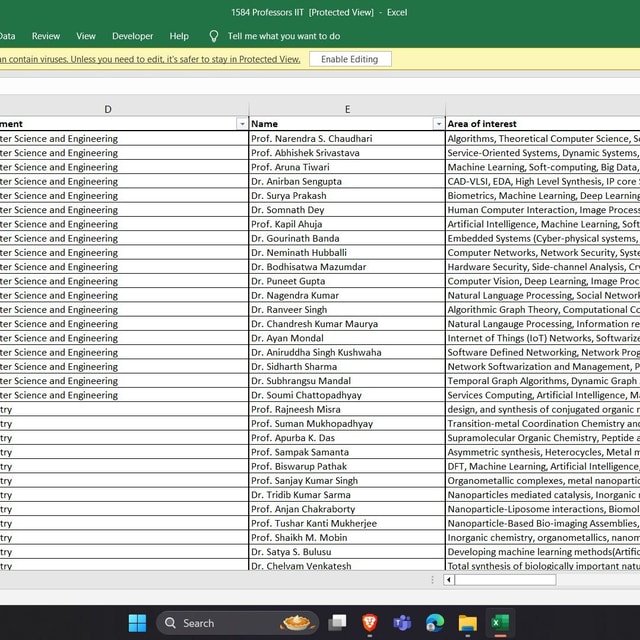
Task: Click the Tell me lightbulb icon
Action: coord(213,36)
